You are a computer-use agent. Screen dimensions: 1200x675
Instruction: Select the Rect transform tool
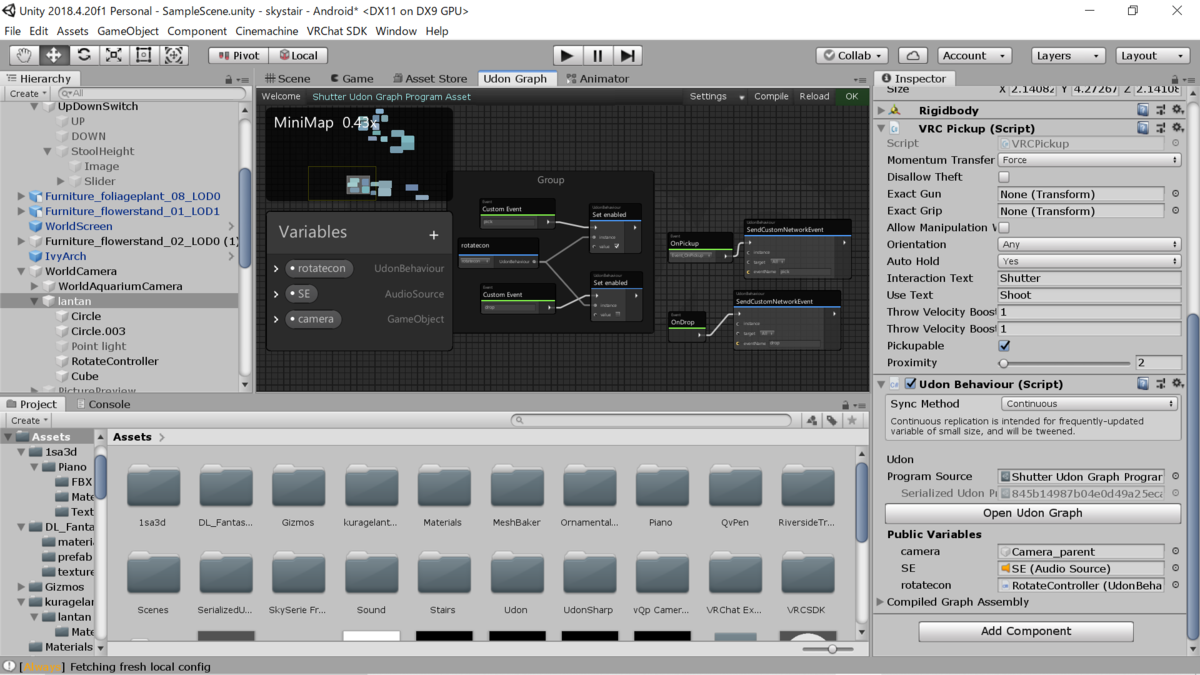coord(144,56)
